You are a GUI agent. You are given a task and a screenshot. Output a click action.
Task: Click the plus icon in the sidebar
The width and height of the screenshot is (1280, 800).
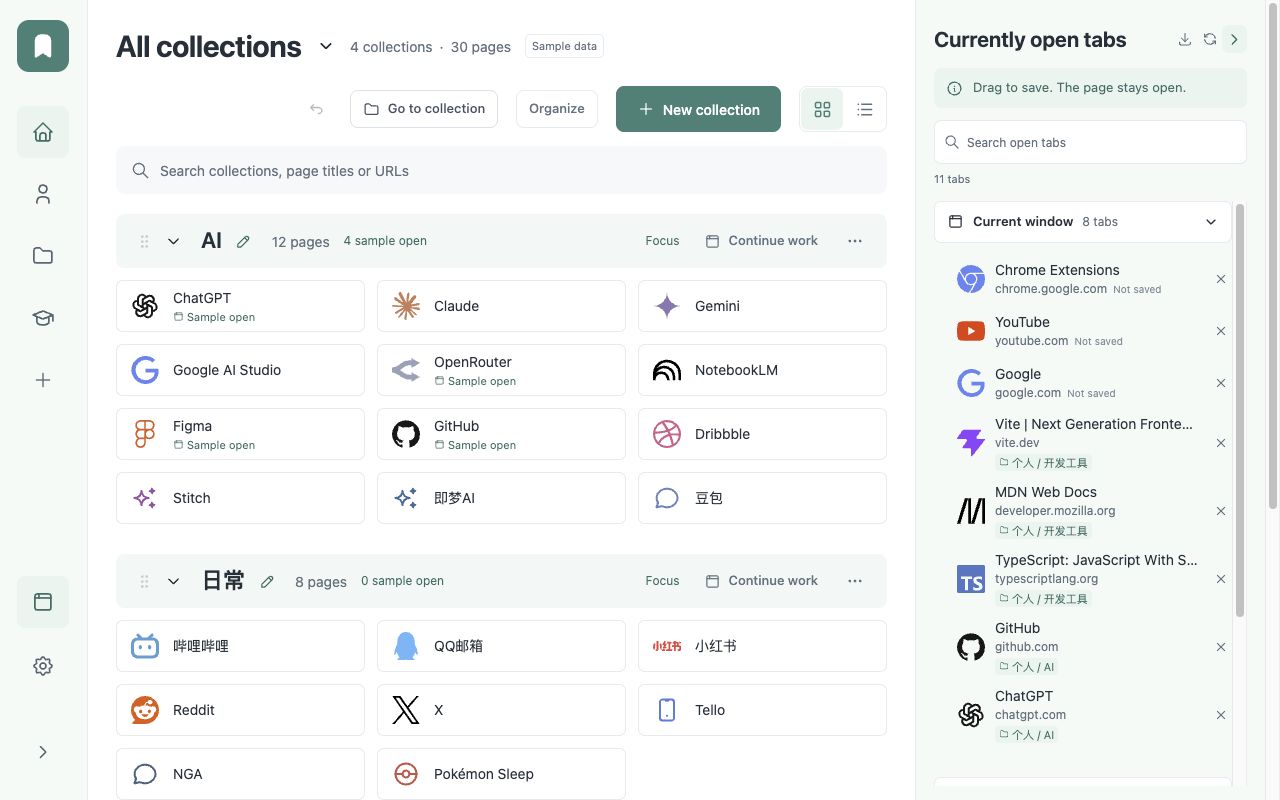click(x=43, y=380)
